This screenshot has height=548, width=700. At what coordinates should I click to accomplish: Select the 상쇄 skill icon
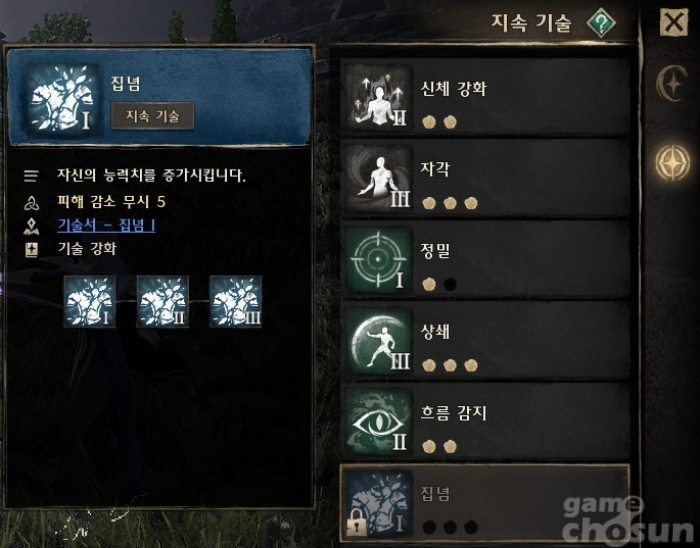coord(379,340)
